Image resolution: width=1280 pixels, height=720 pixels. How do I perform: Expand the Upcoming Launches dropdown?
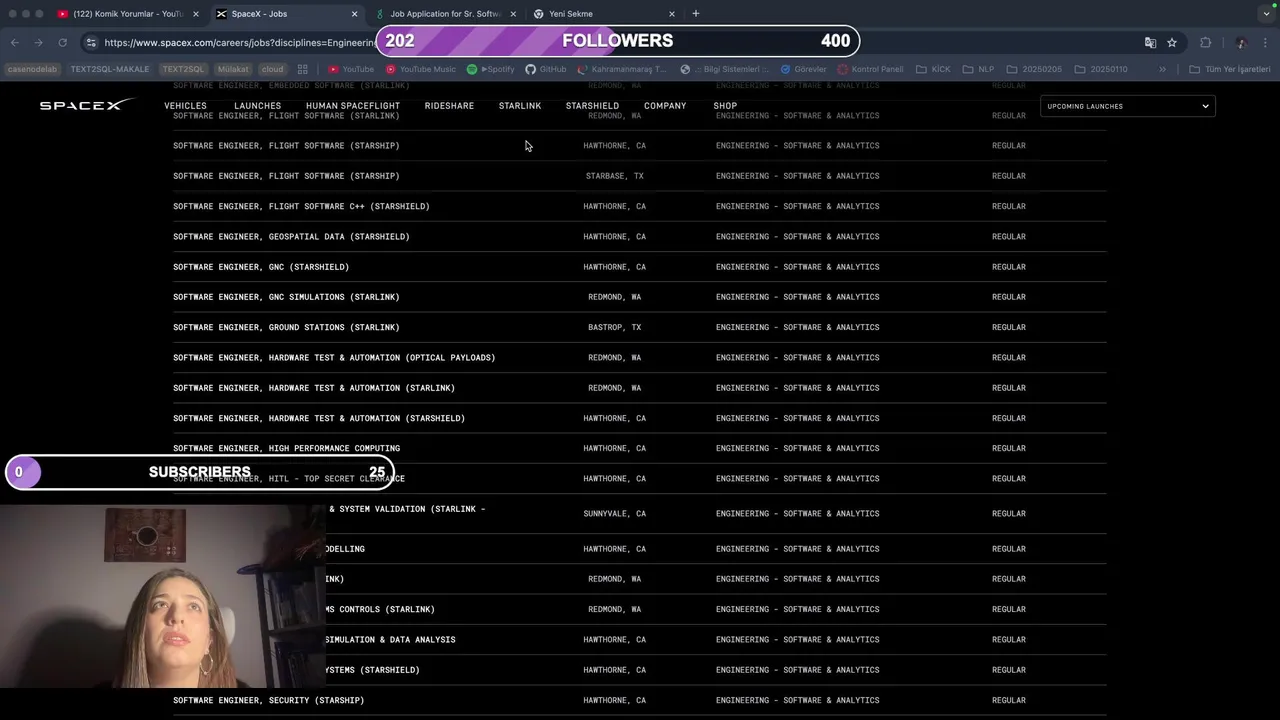click(1127, 106)
